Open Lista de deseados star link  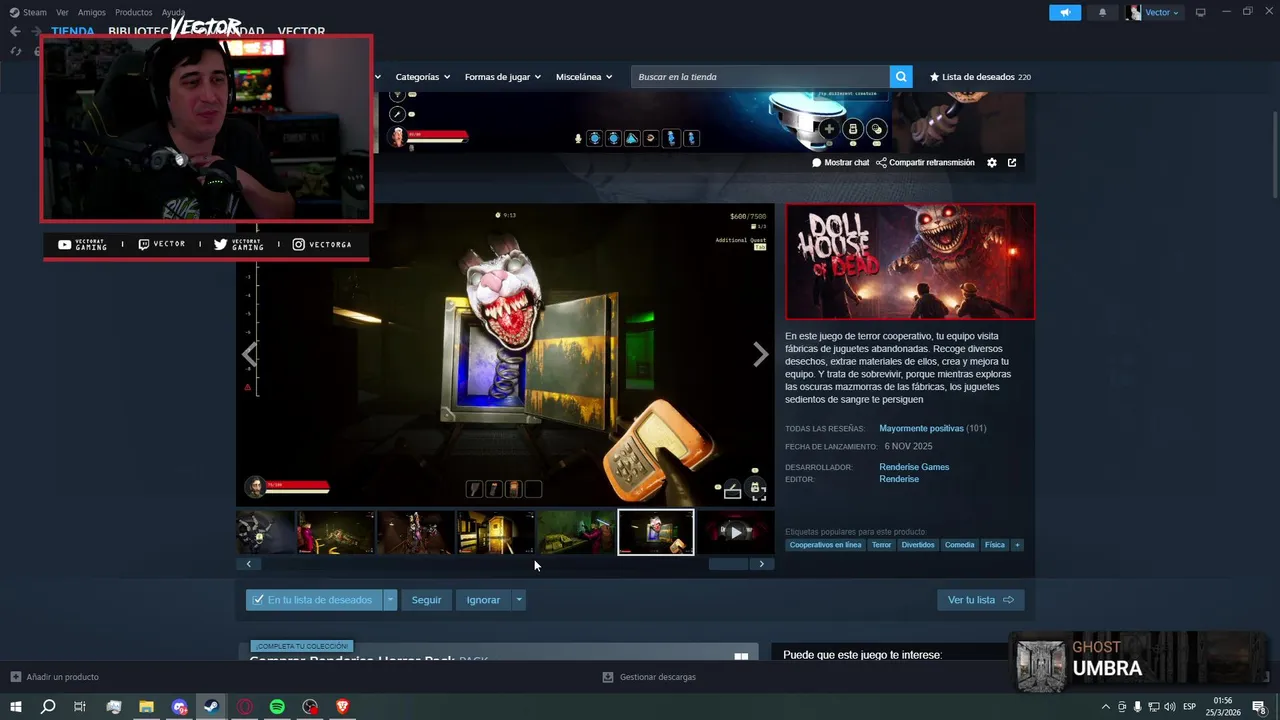tap(980, 77)
